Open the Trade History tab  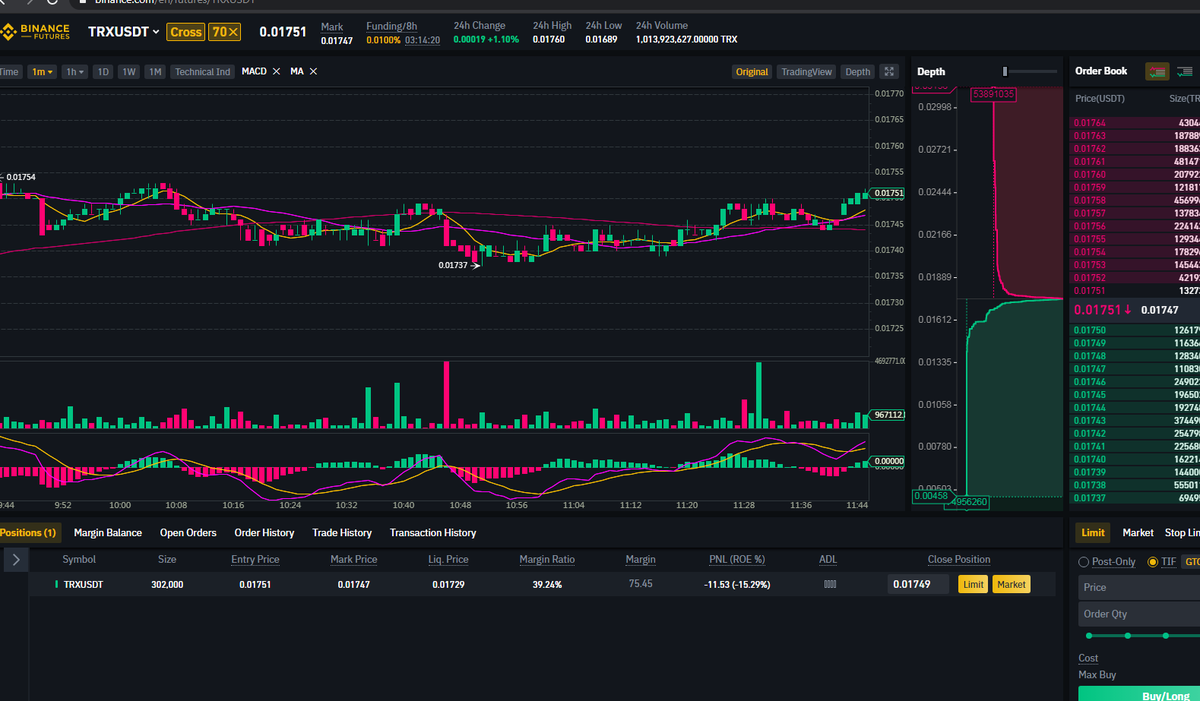(342, 533)
